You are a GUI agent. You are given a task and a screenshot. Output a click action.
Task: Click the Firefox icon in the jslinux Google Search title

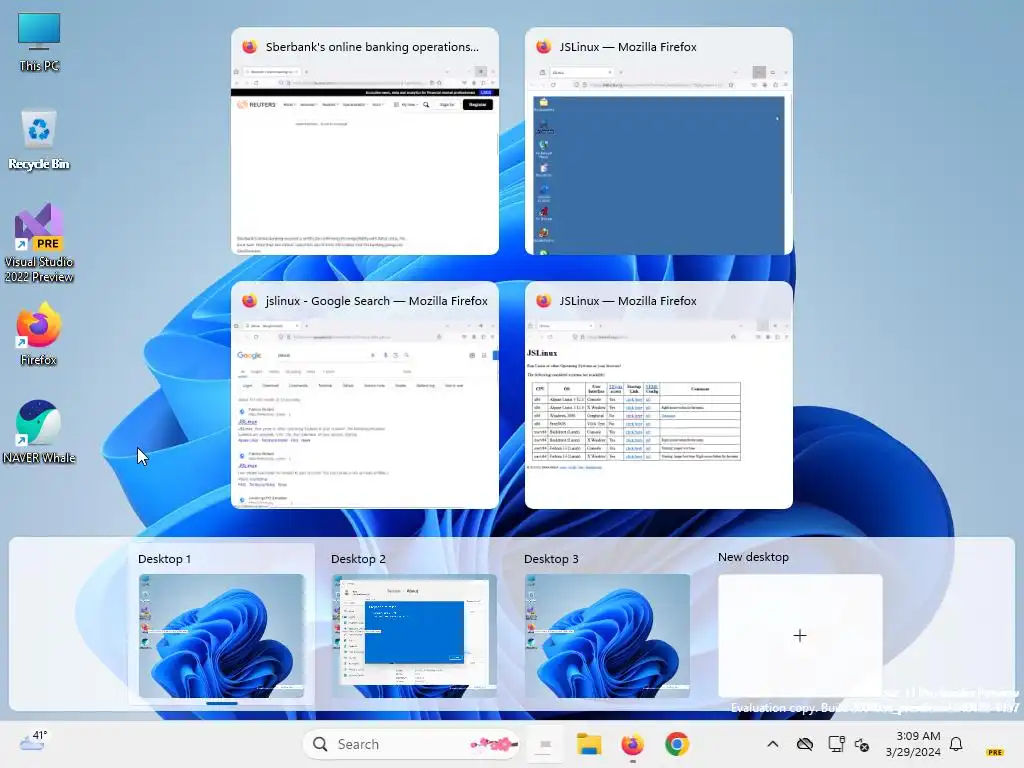249,301
